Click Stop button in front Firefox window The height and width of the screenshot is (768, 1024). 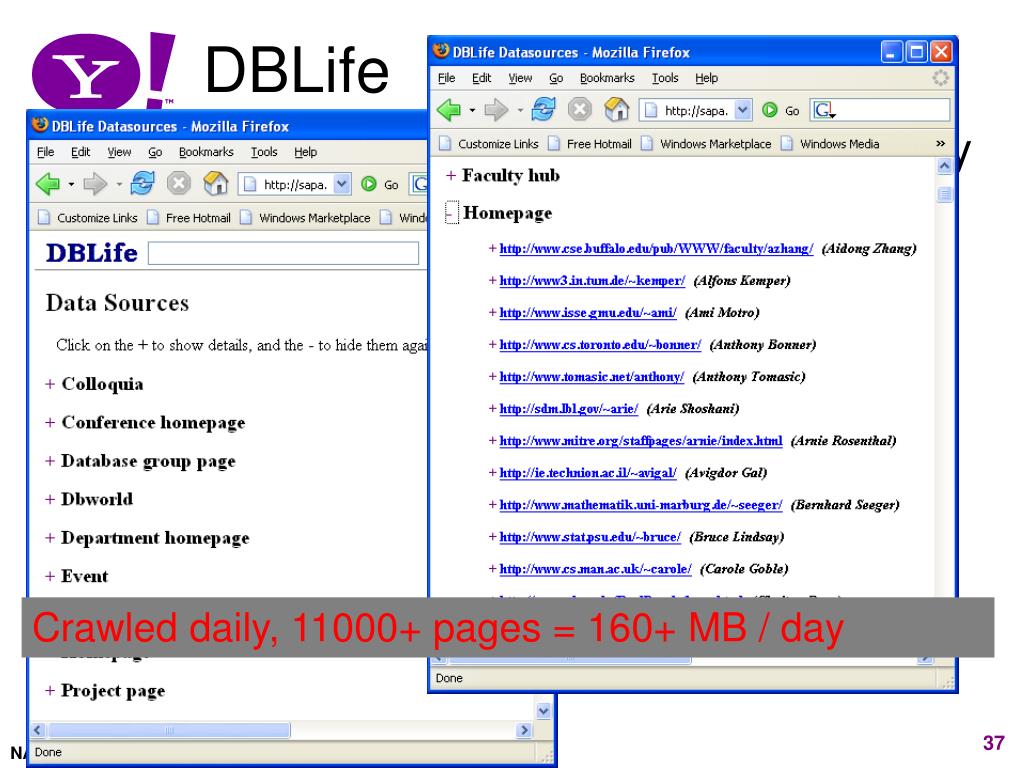tap(579, 110)
